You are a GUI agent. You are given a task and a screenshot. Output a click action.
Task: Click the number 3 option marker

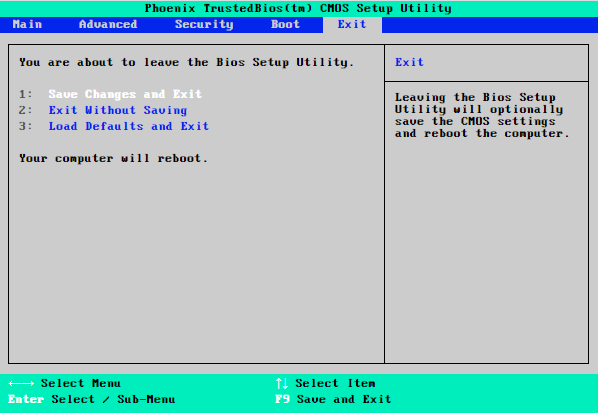tap(26, 126)
